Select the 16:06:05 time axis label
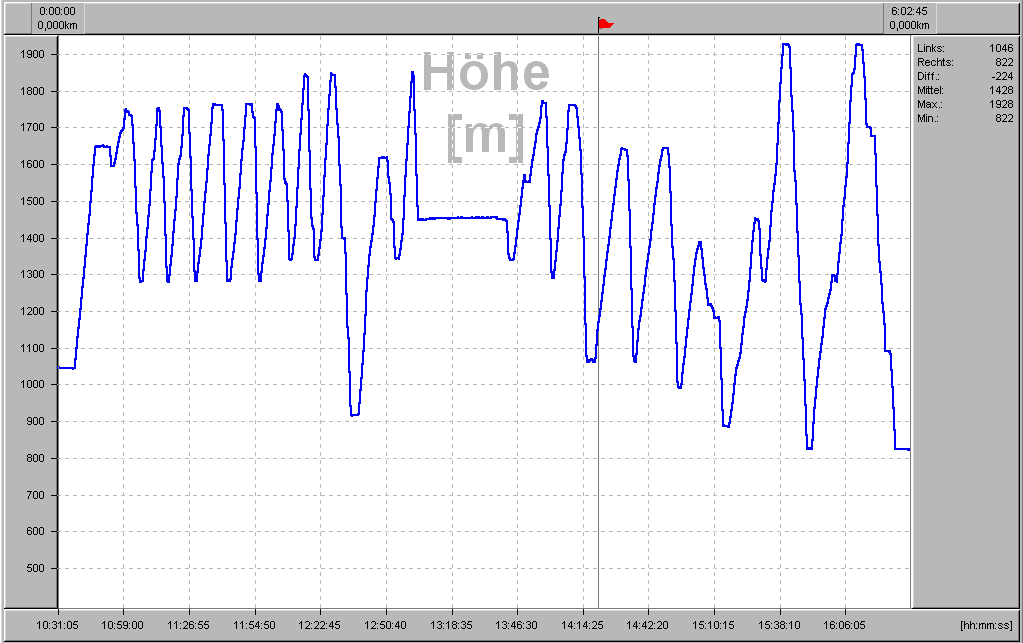Image resolution: width=1023 pixels, height=643 pixels. (844, 625)
